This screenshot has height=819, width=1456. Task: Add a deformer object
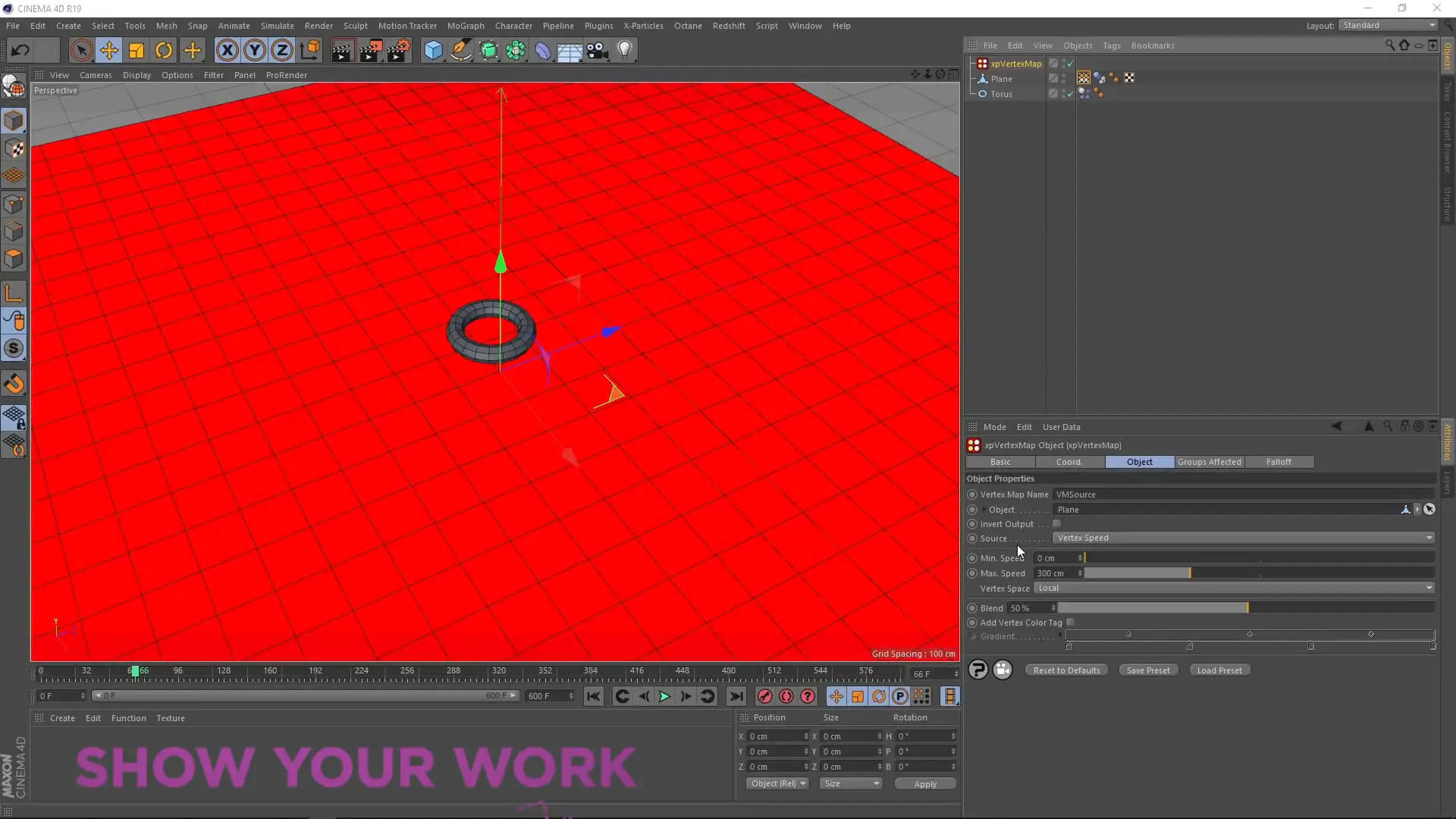point(543,51)
